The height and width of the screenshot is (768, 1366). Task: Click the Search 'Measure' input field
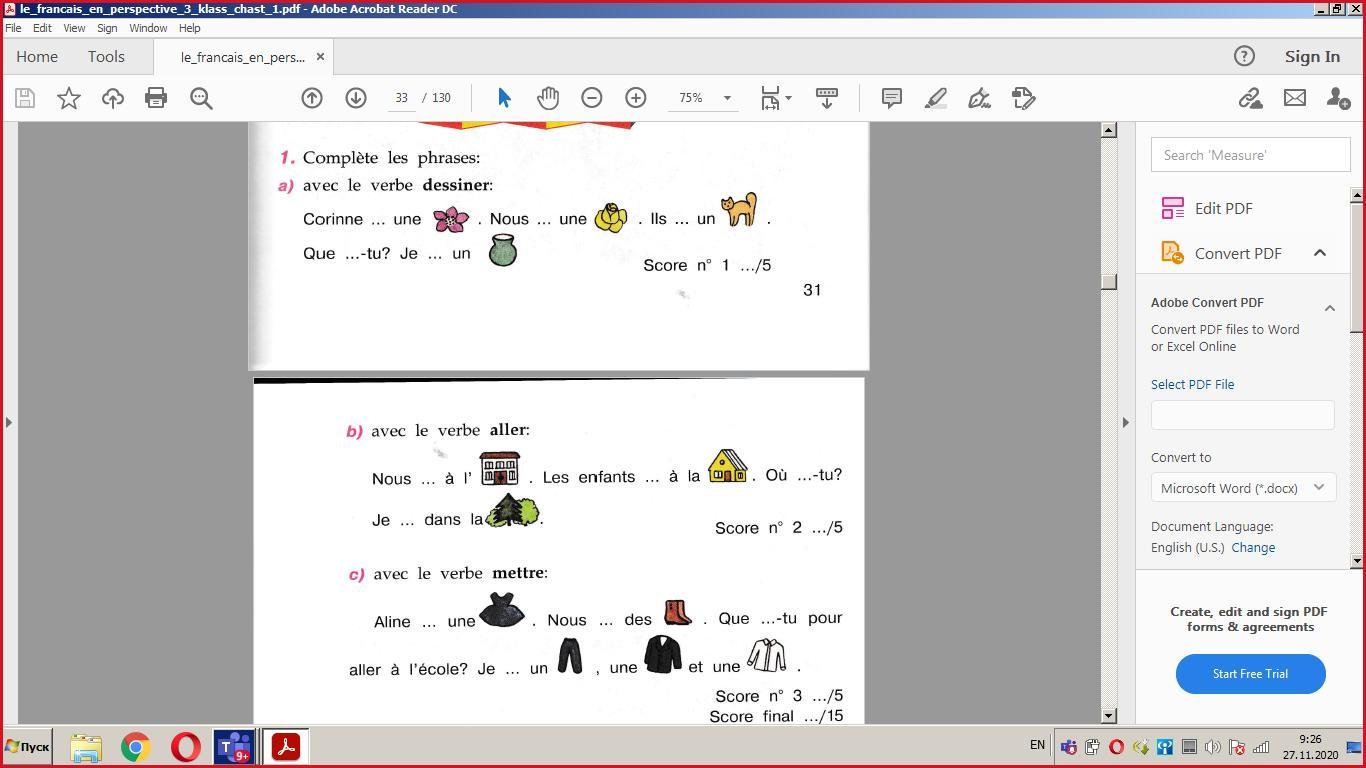pos(1250,155)
